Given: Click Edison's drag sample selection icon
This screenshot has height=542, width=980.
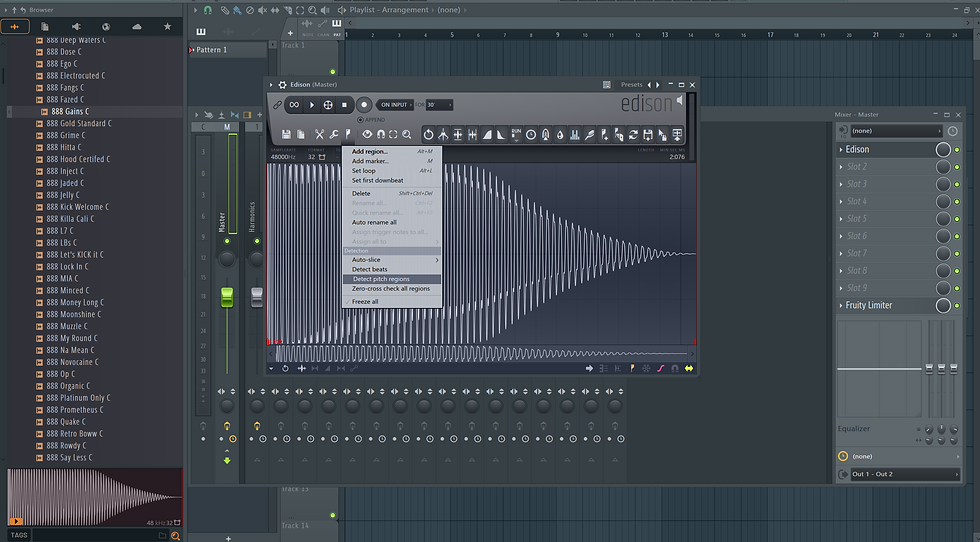Looking at the screenshot, I should pos(662,134).
